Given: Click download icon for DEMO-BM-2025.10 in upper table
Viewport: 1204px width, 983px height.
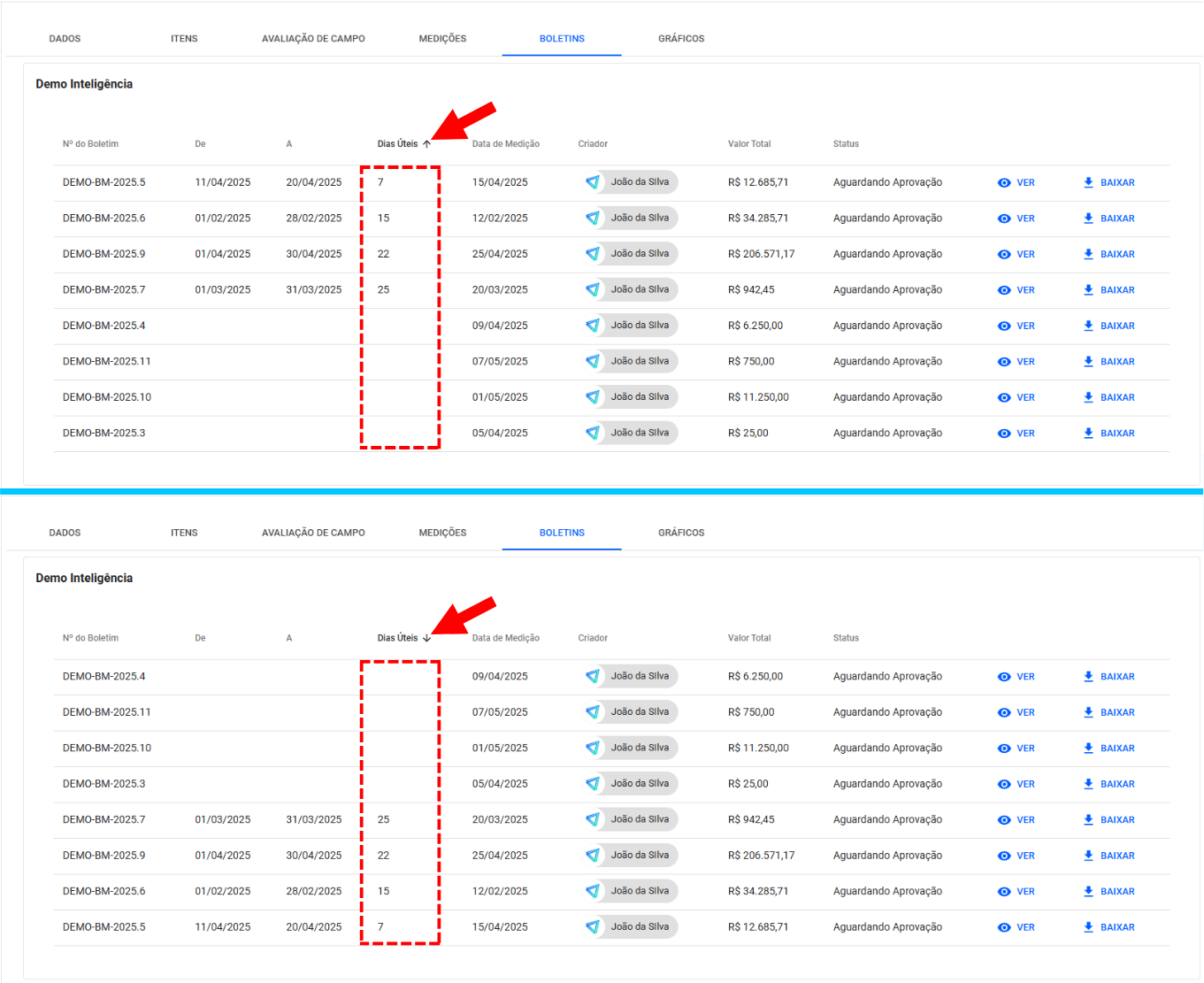Looking at the screenshot, I should coord(1088,397).
